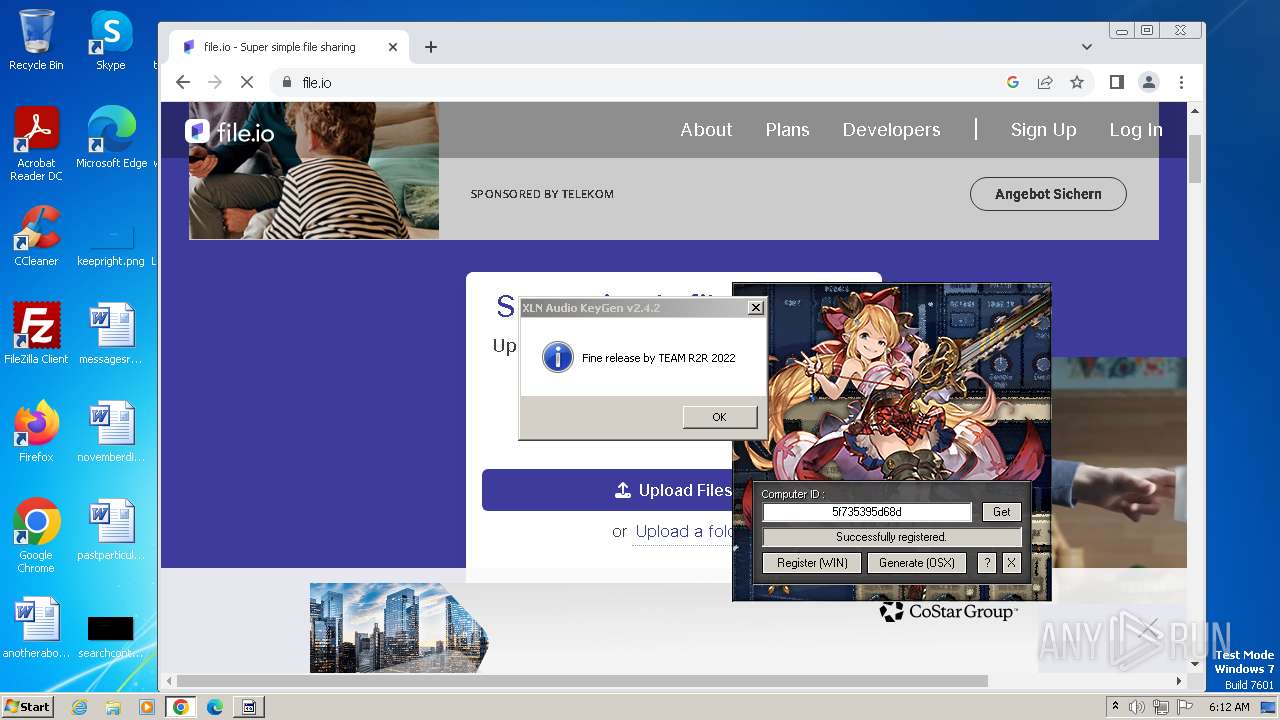Open the searchcont file on desktop
The width and height of the screenshot is (1280, 720).
tap(111, 637)
